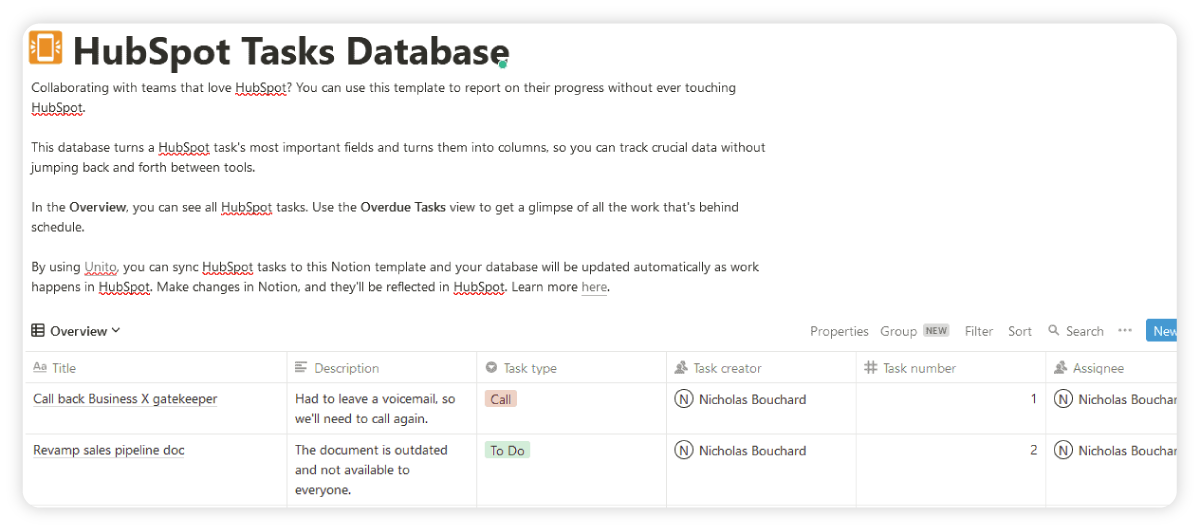Open Revamp sales pipeline doc task
This screenshot has width=1200, height=531.
[x=109, y=450]
